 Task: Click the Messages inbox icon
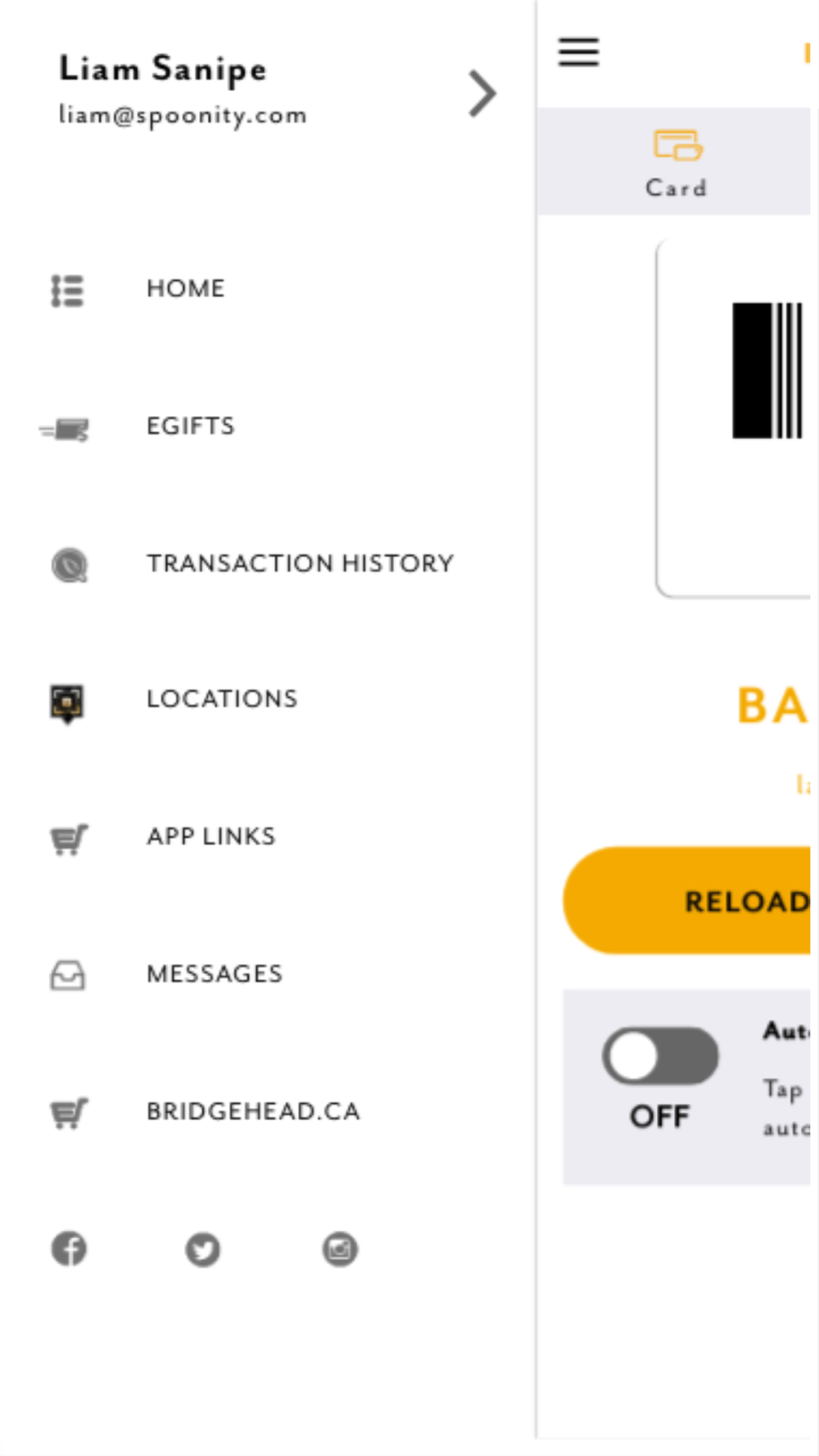pos(67,975)
